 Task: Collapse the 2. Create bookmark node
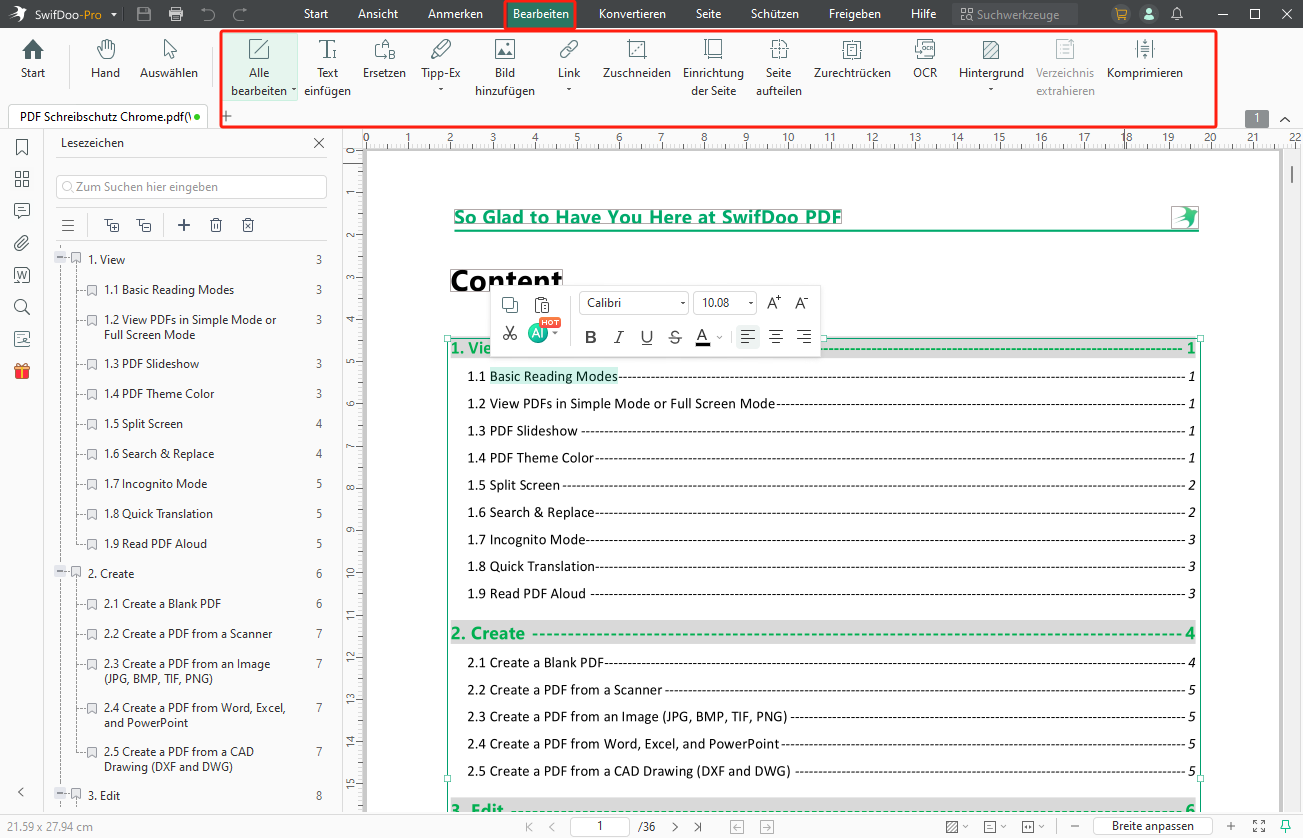tap(60, 573)
